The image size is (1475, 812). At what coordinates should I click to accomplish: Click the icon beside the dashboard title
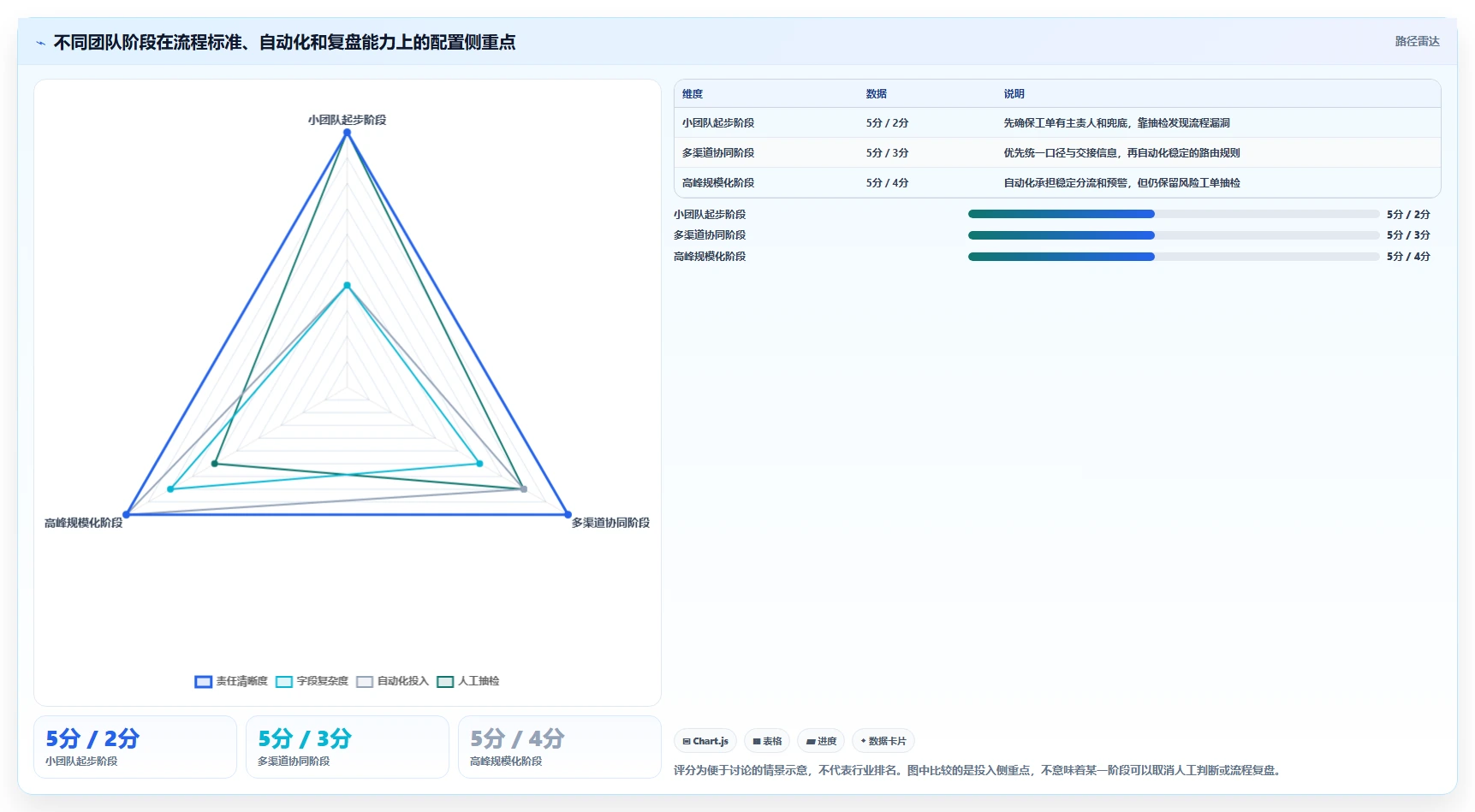pyautogui.click(x=40, y=43)
